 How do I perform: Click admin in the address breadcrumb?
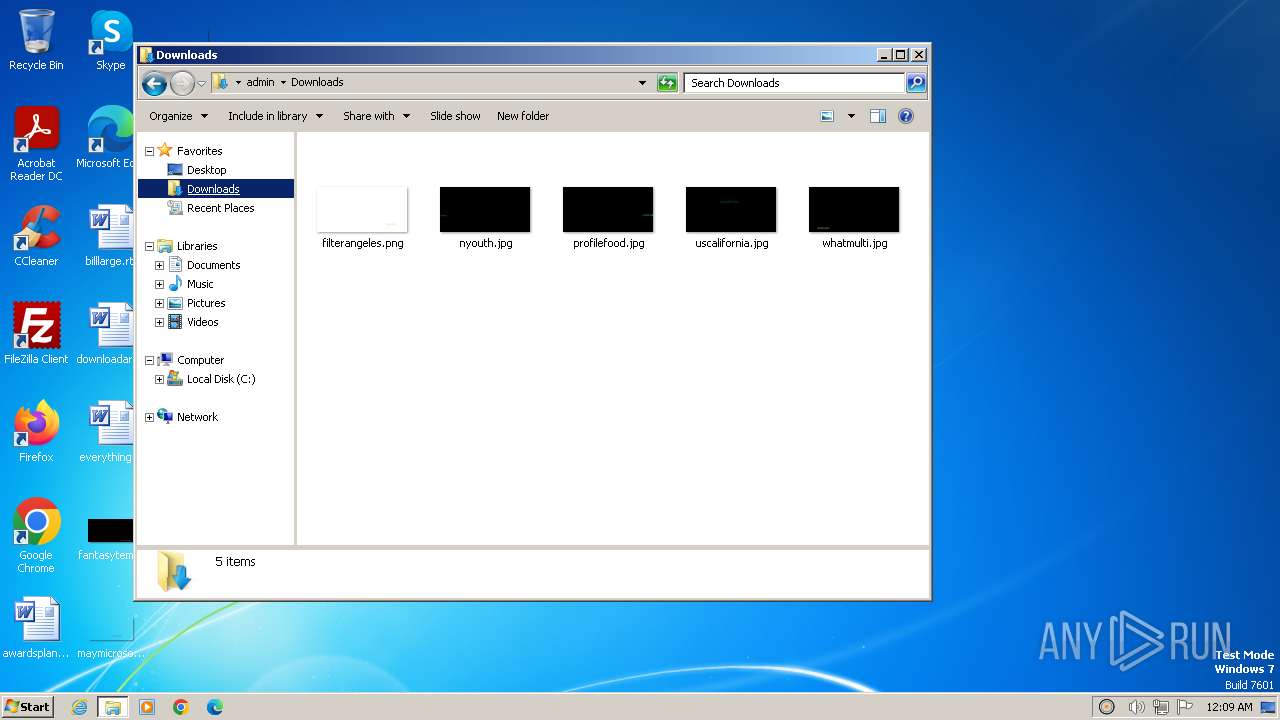tap(260, 83)
